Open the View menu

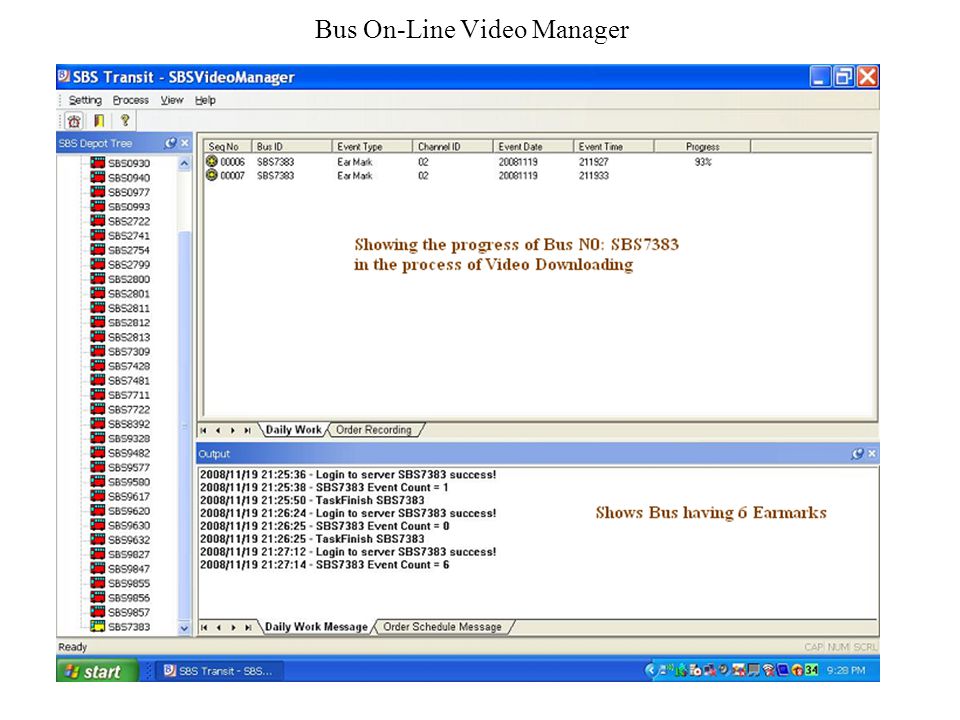coord(172,100)
